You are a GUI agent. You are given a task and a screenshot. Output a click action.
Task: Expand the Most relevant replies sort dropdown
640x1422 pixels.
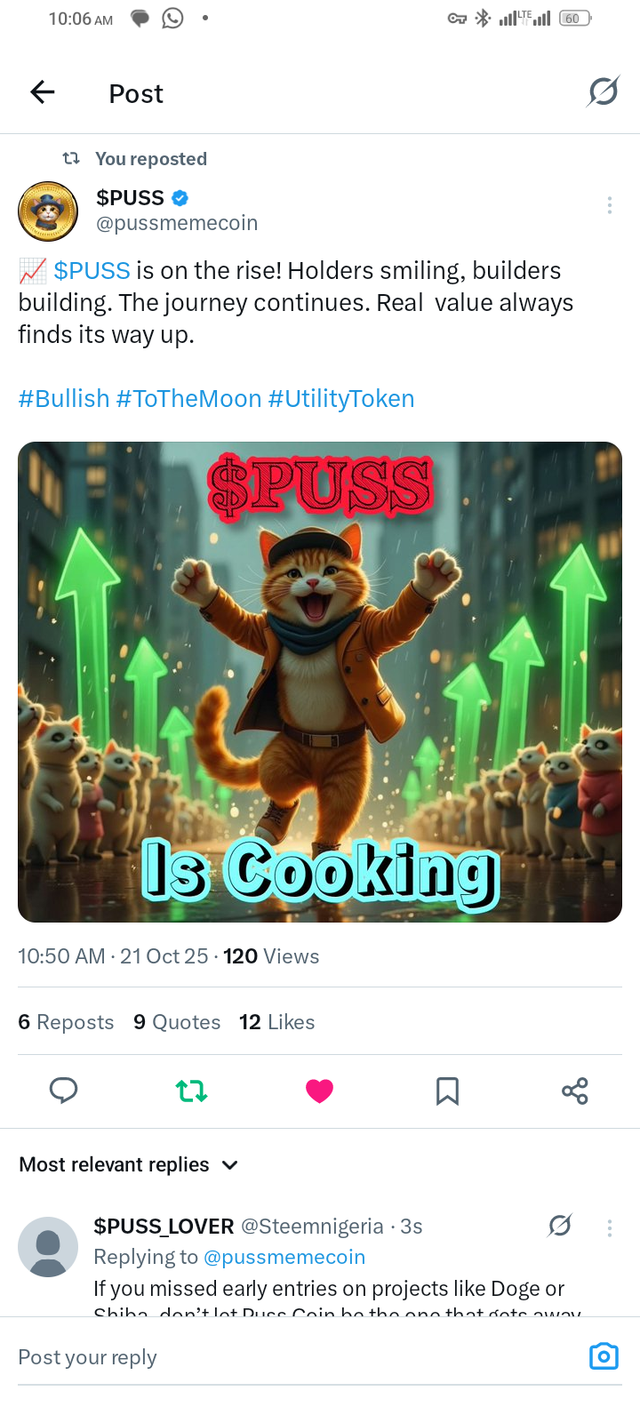tap(129, 1164)
